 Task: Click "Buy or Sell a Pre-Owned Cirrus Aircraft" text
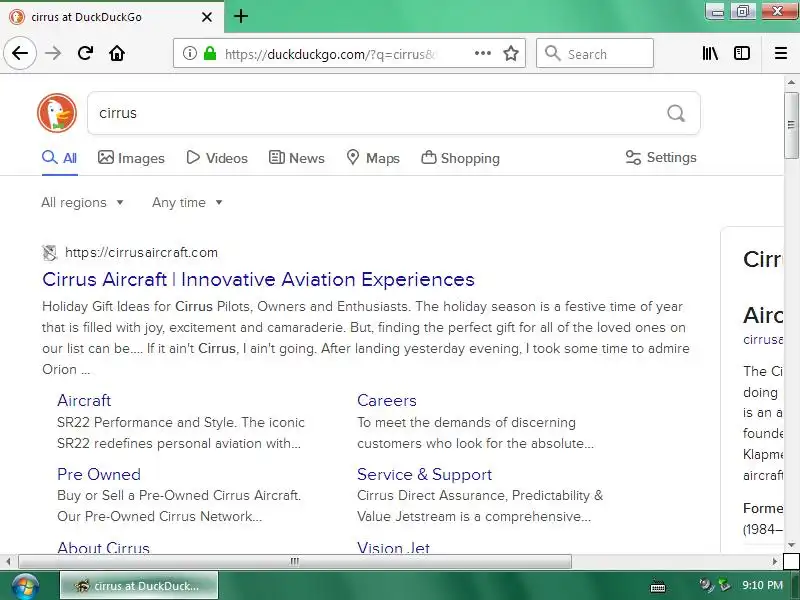pyautogui.click(x=179, y=495)
